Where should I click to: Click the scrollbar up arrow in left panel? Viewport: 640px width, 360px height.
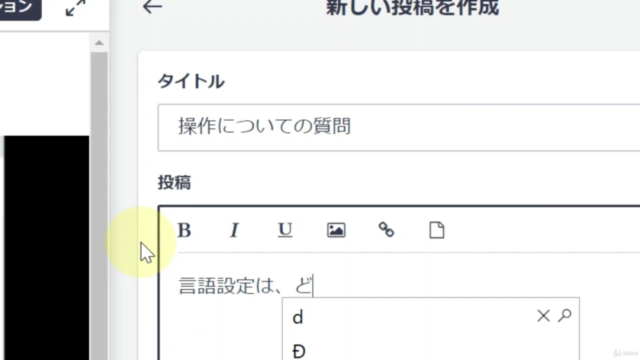tap(99, 42)
